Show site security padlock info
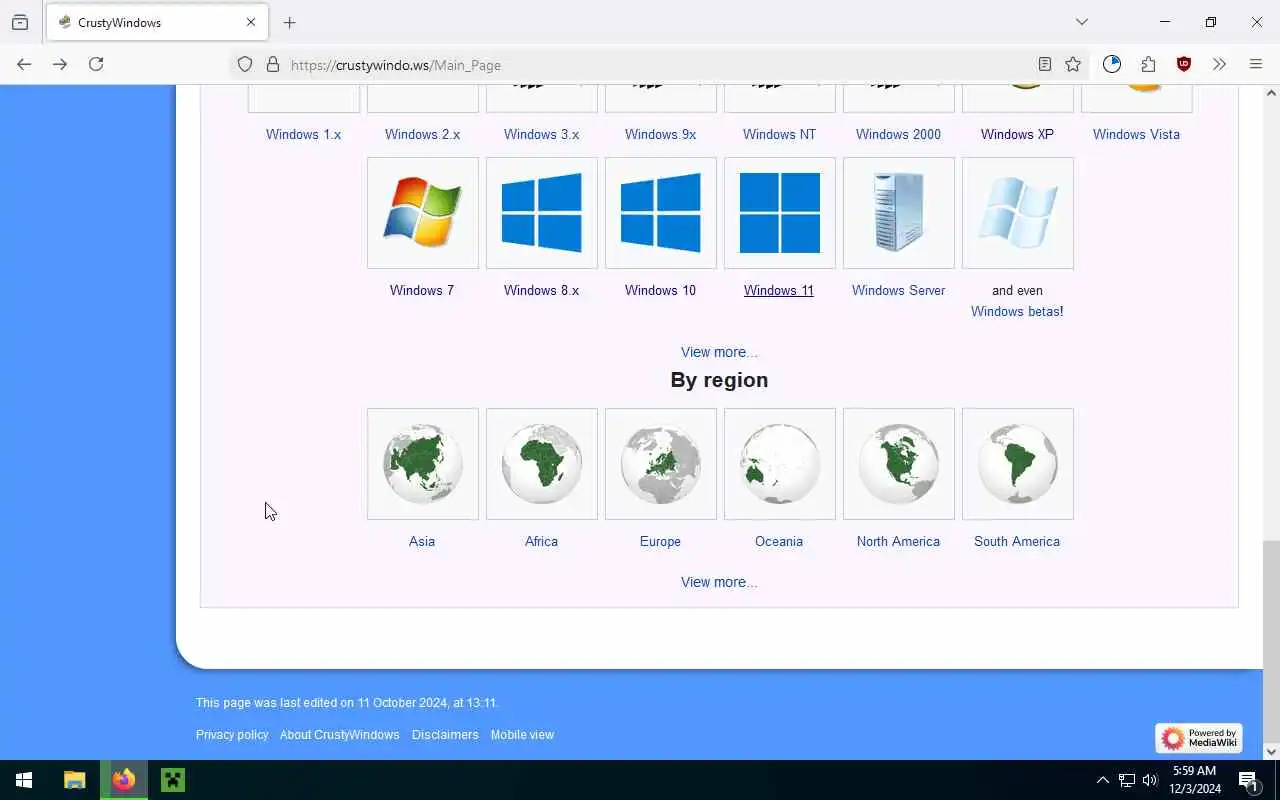The image size is (1280, 800). [x=272, y=64]
